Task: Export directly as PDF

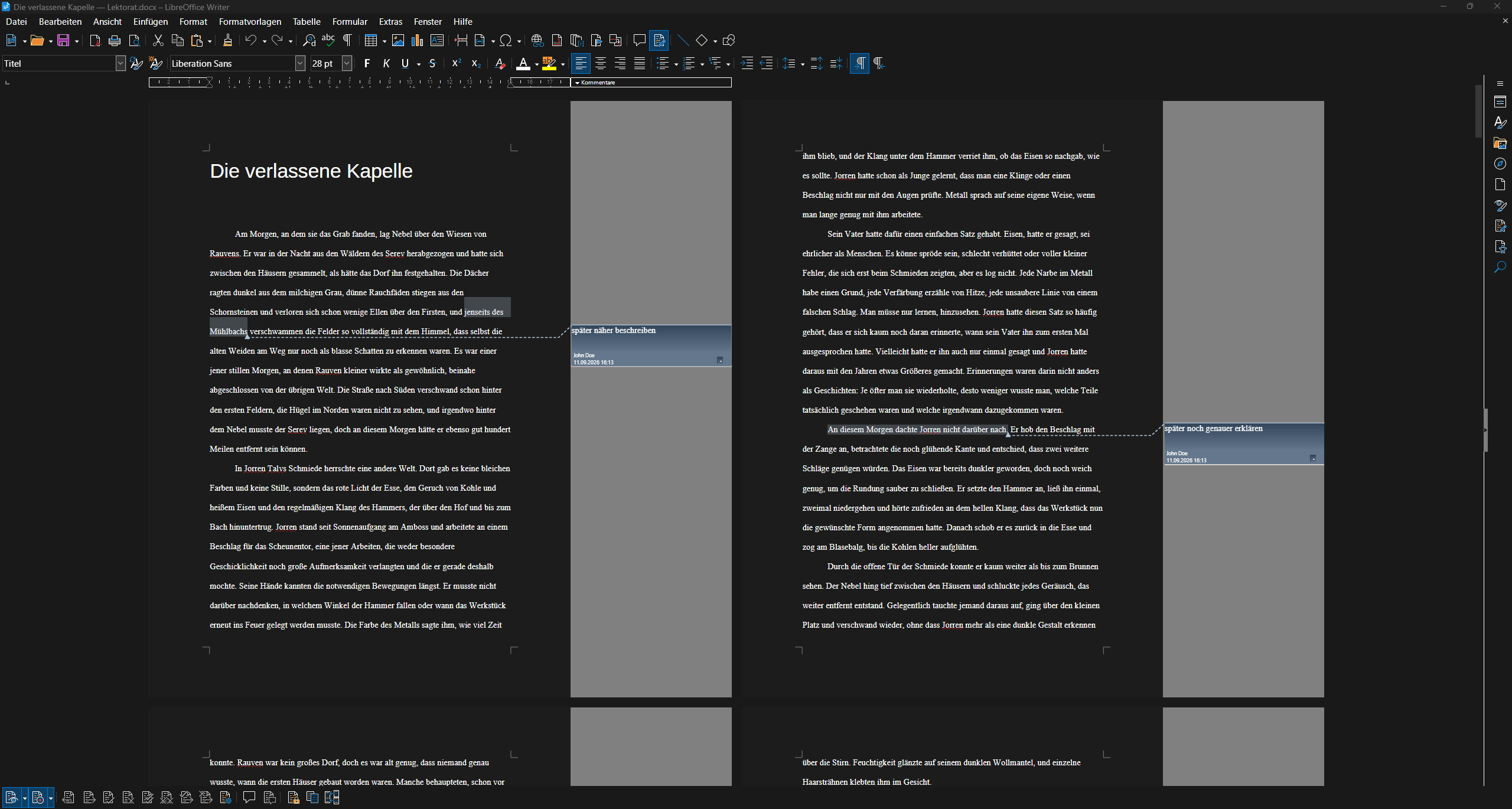Action: point(94,40)
